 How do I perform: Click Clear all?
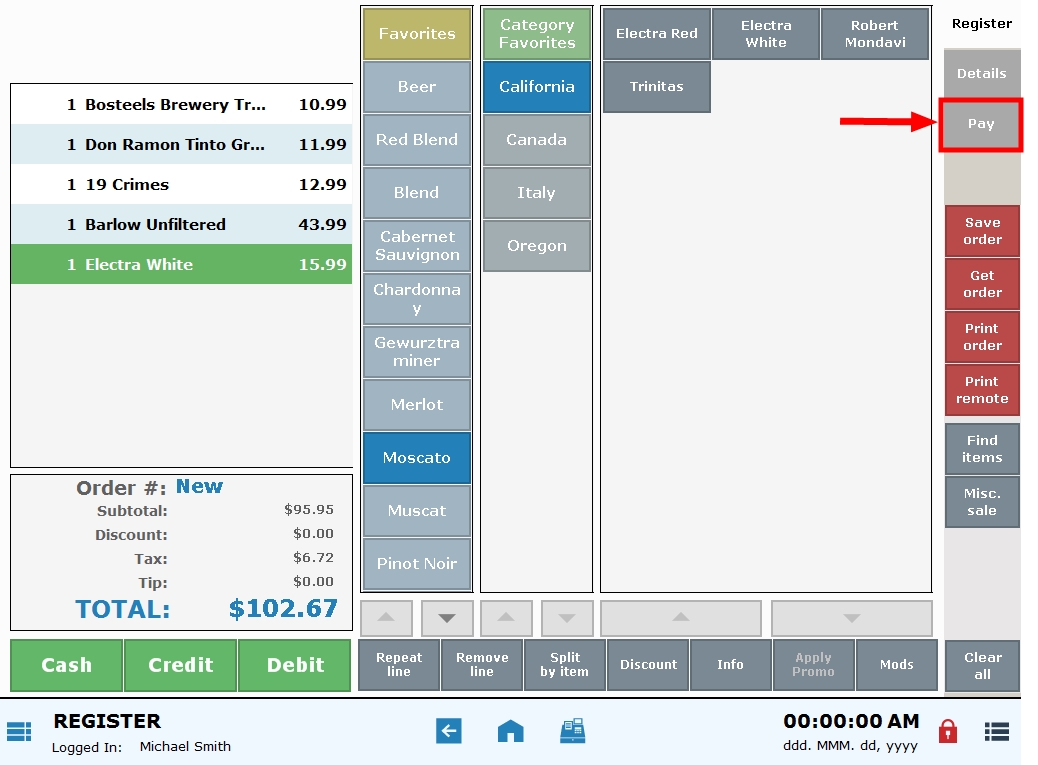tap(982, 666)
